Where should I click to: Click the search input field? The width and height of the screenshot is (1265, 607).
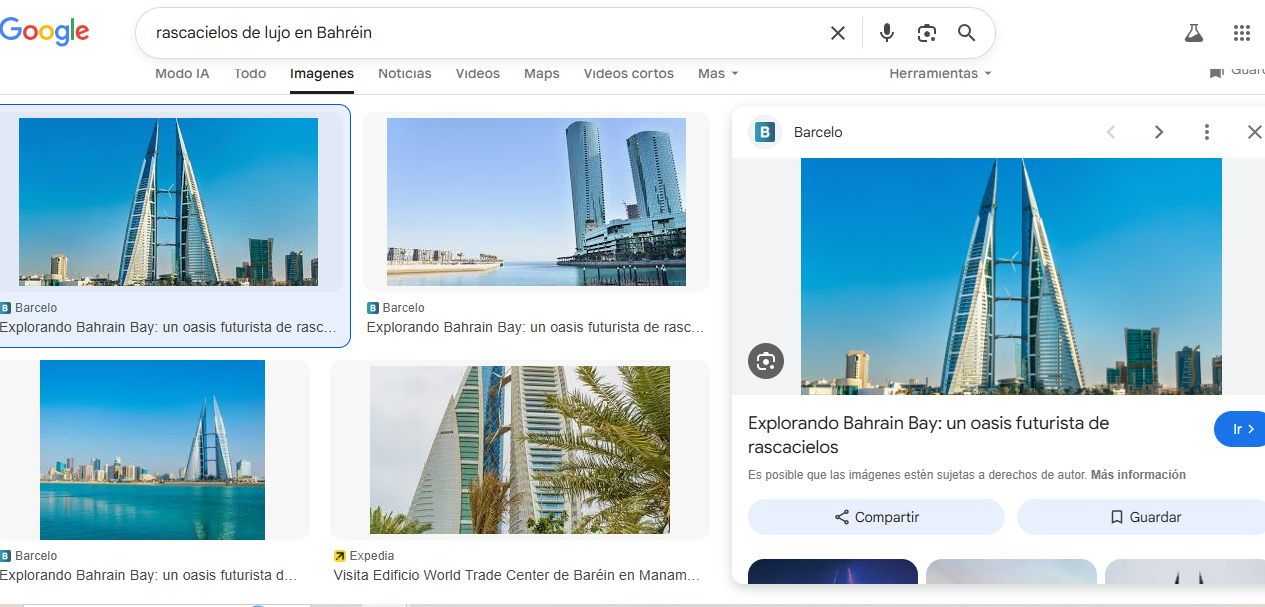coord(480,33)
